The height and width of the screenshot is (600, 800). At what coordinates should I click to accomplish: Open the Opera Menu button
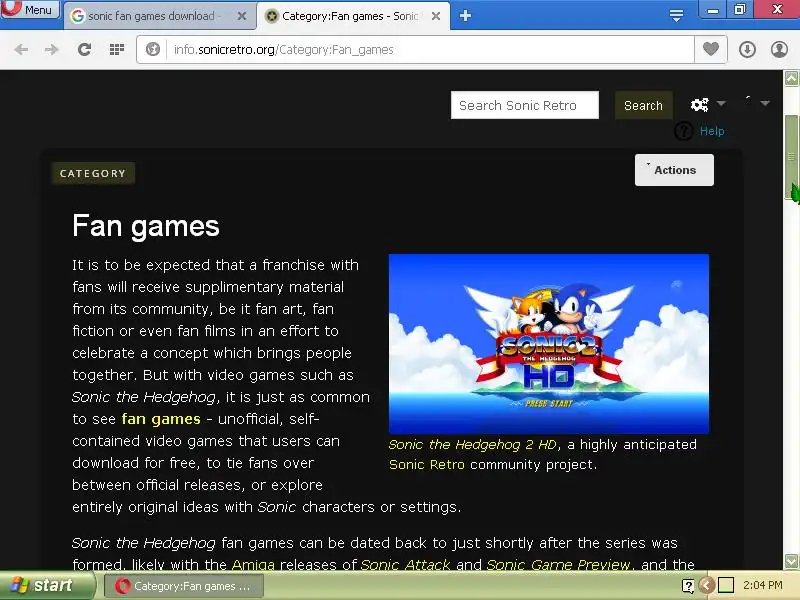(30, 9)
